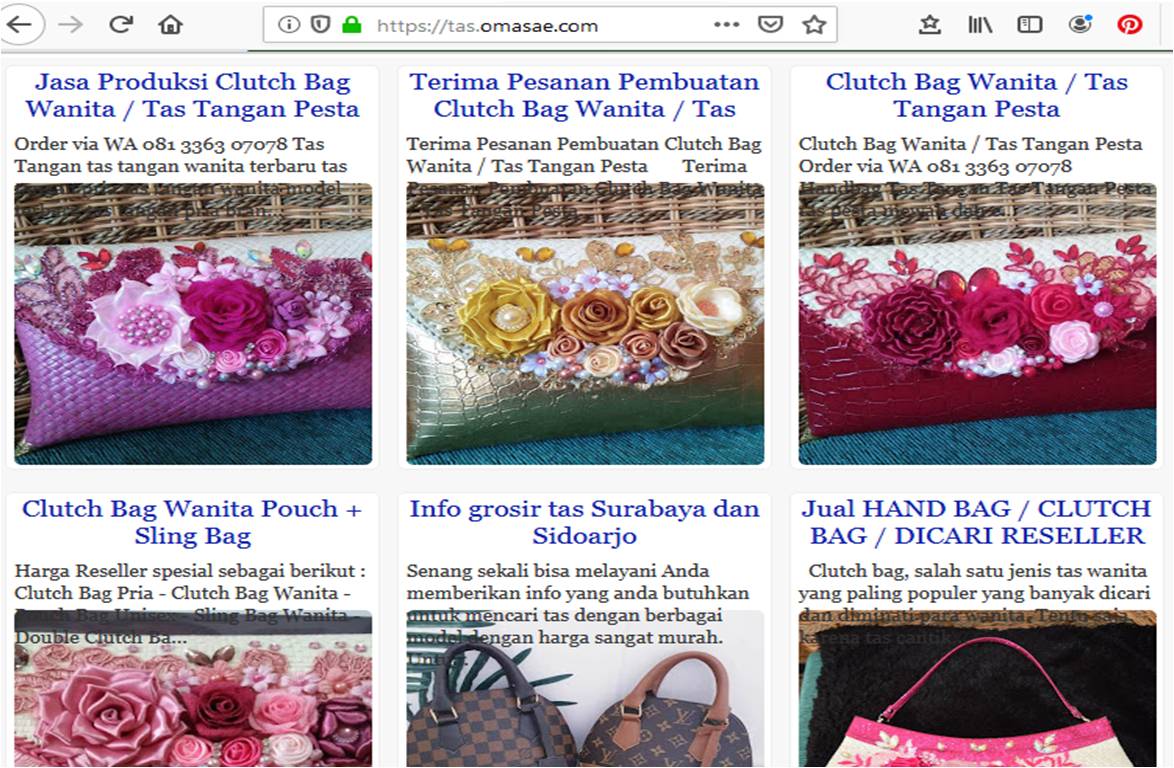Open 'Jual HAND BAG / CLUTCH BAG' post
1174x768 pixels.
point(976,522)
